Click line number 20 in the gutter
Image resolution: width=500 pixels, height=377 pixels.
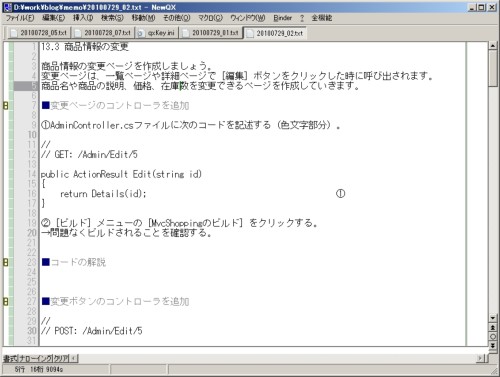click(32, 233)
